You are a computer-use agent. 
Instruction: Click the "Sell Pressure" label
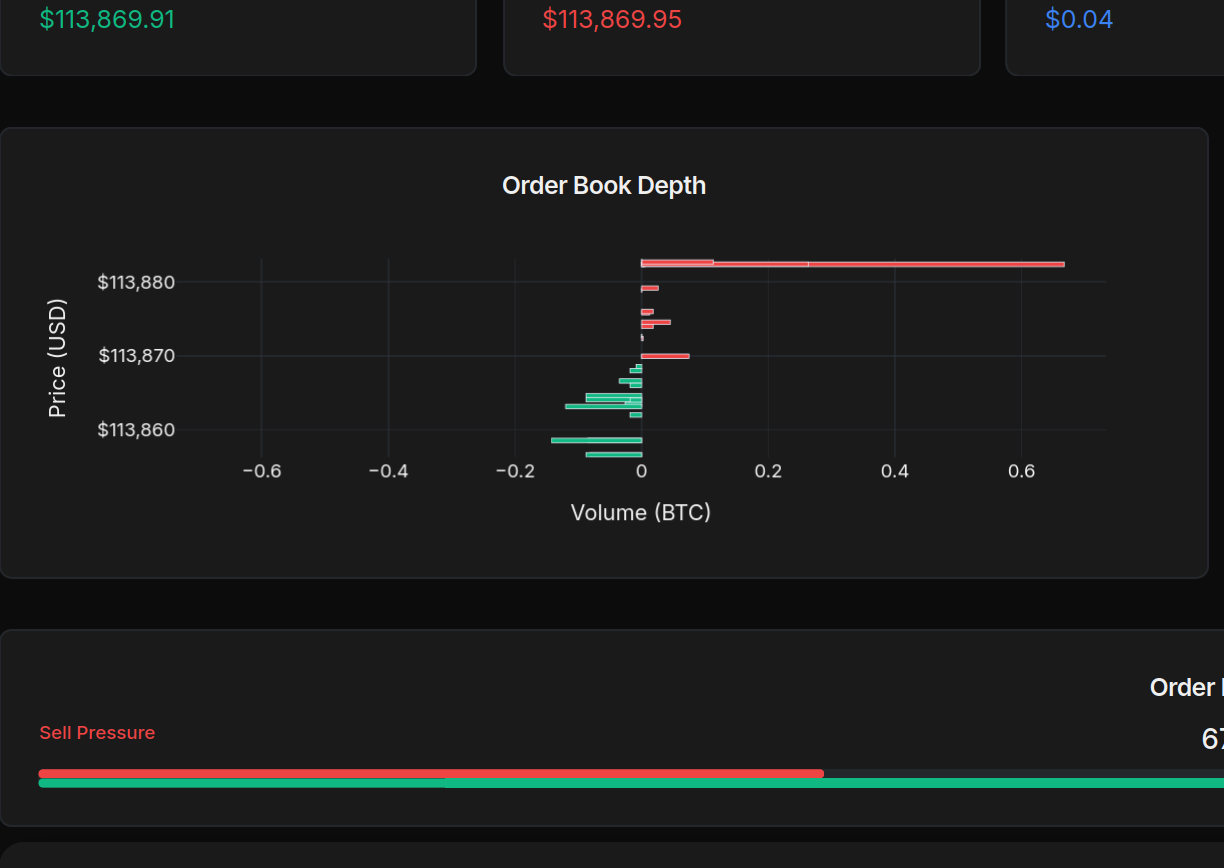[97, 733]
